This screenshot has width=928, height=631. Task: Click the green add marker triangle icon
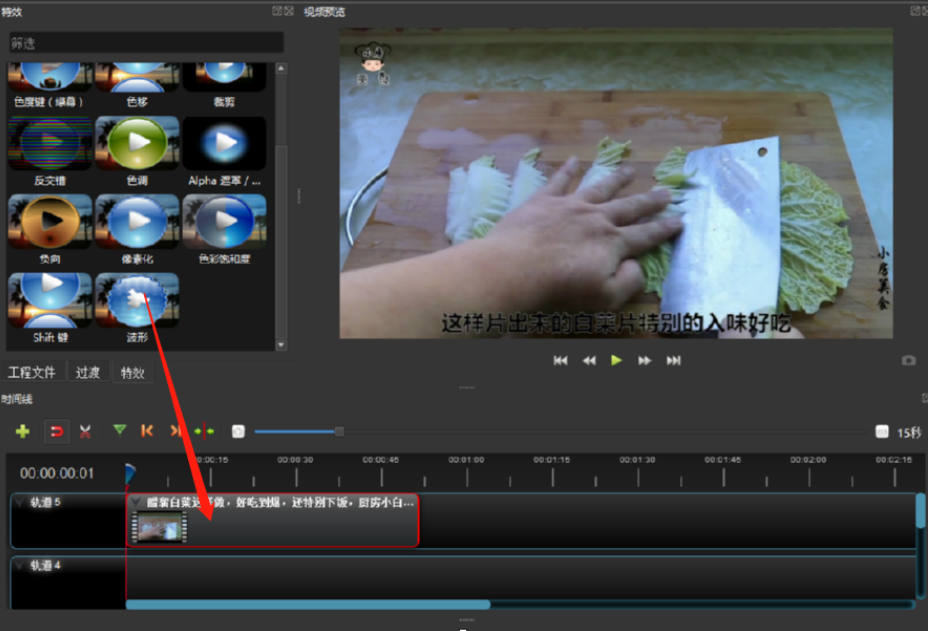120,430
